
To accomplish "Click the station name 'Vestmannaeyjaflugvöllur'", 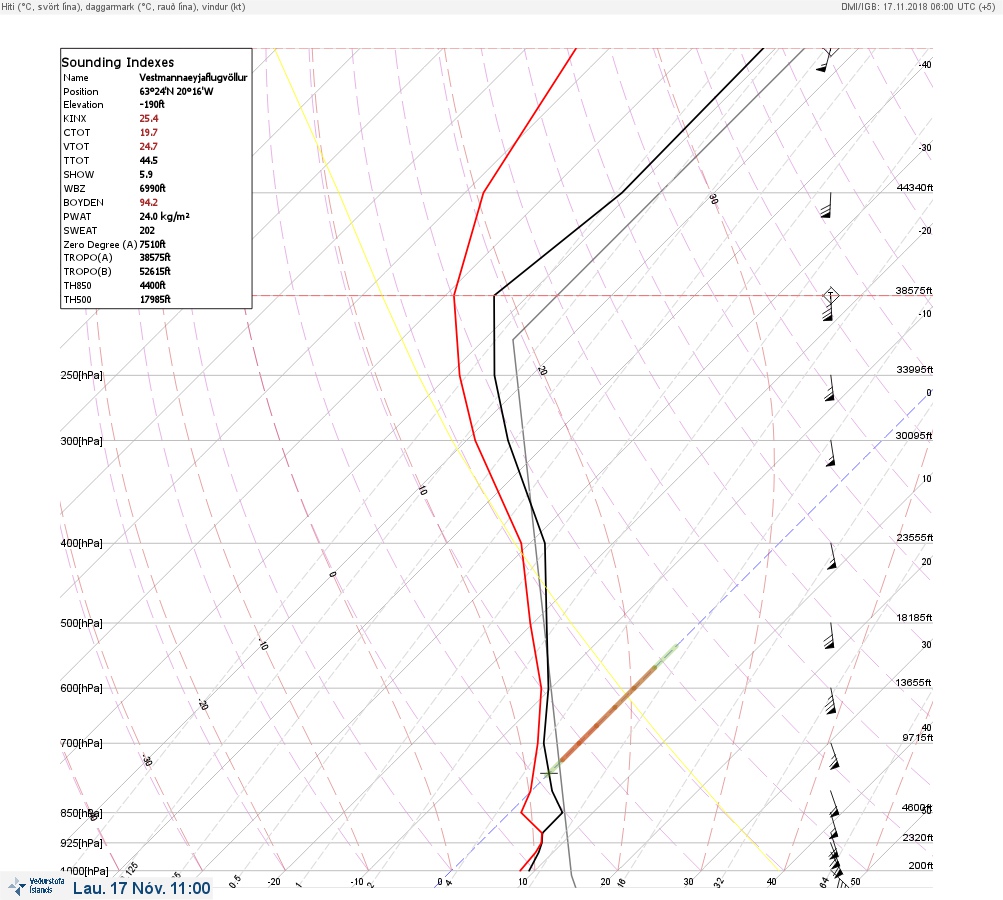I will 193,77.
